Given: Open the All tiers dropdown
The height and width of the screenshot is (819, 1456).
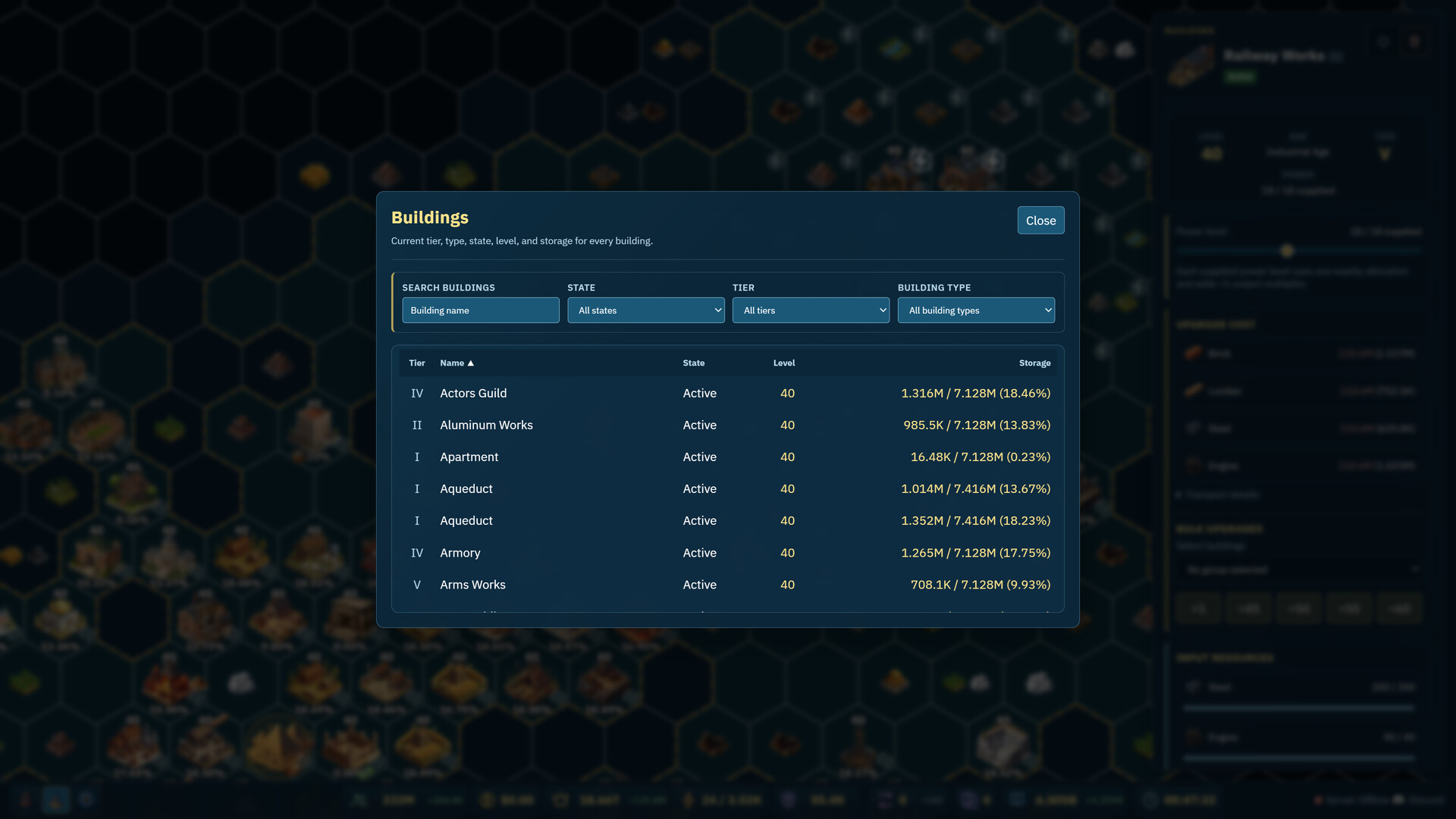Looking at the screenshot, I should [x=811, y=310].
